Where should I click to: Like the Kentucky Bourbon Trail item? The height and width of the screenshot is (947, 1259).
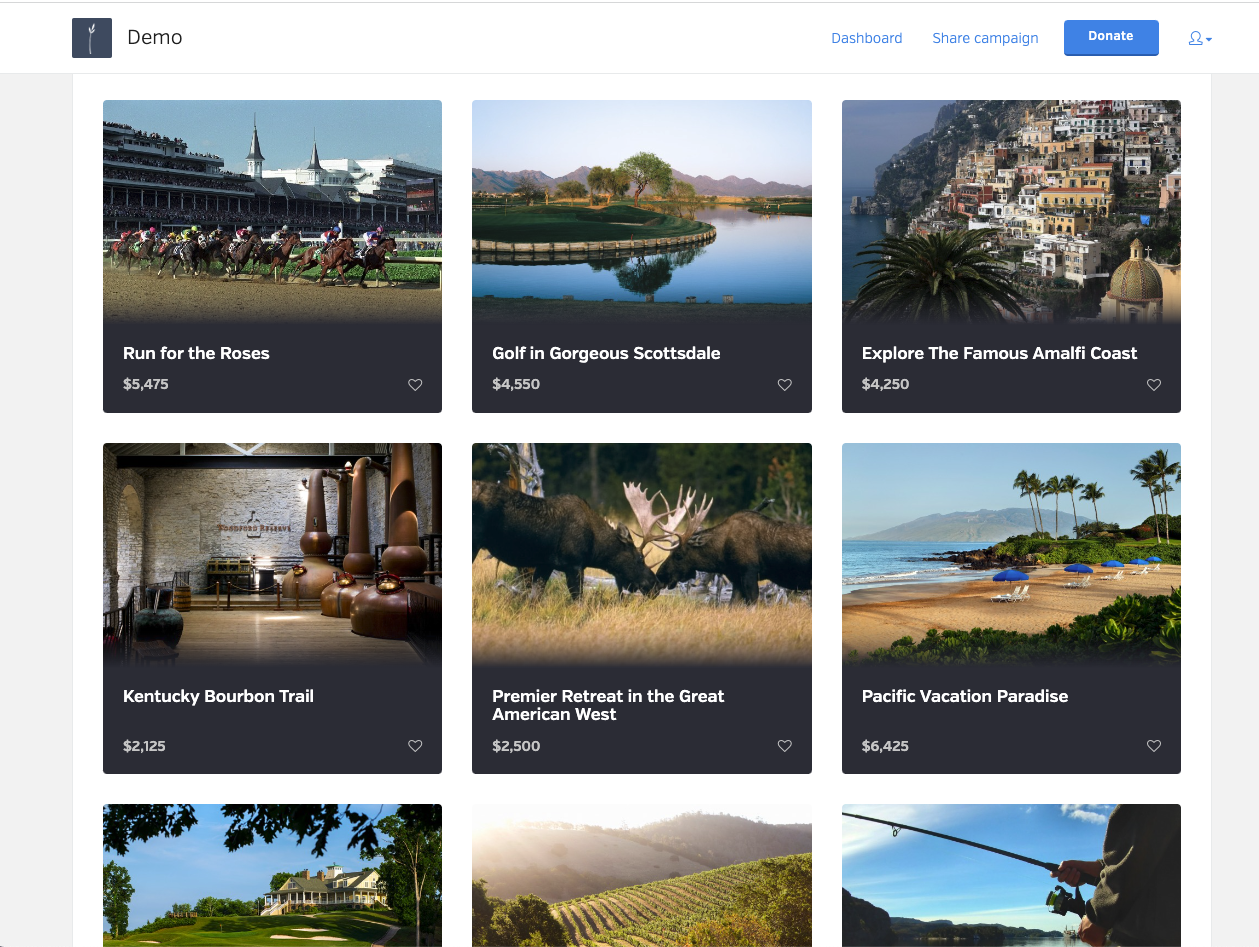point(415,746)
